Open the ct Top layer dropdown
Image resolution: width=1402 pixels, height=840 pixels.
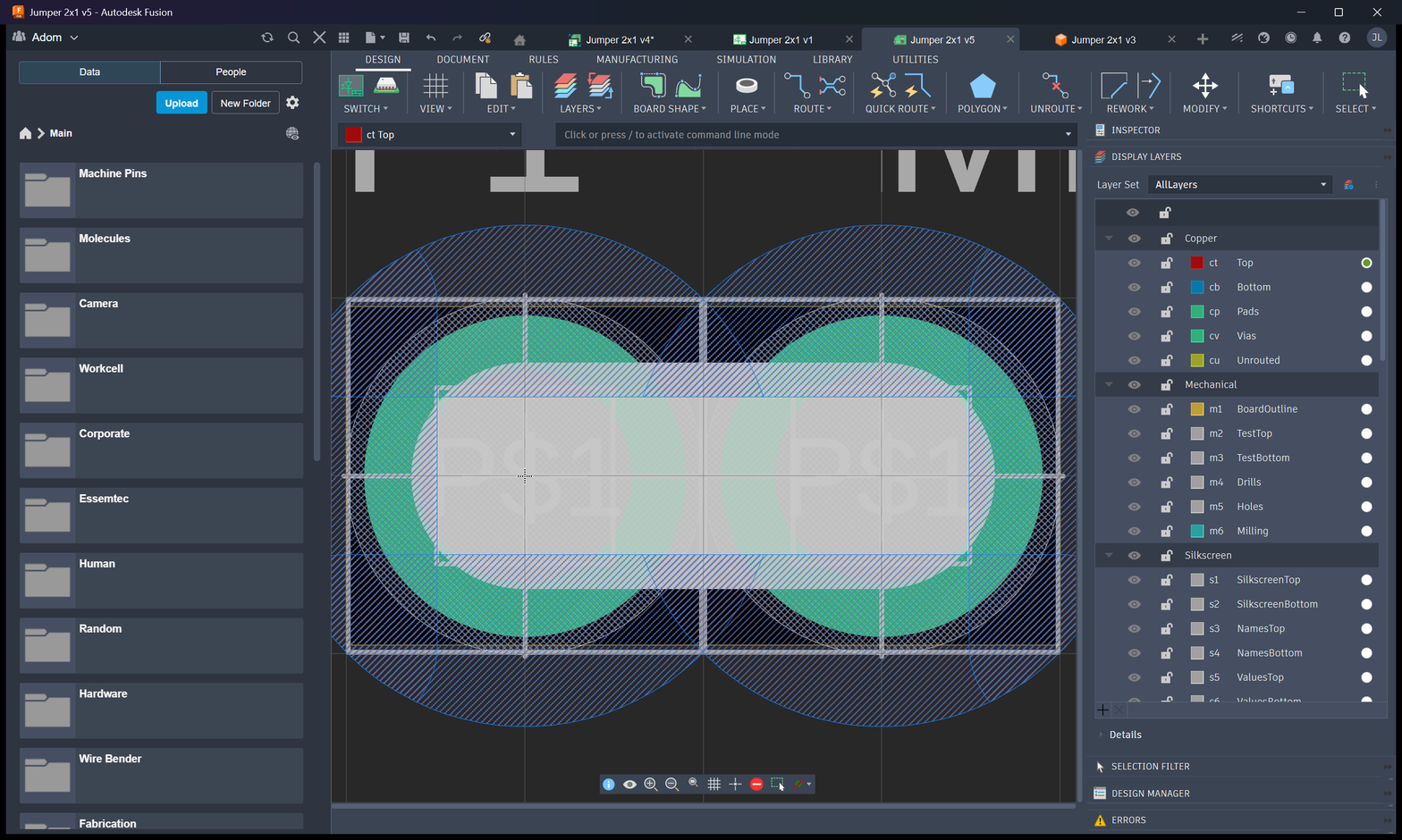[430, 135]
